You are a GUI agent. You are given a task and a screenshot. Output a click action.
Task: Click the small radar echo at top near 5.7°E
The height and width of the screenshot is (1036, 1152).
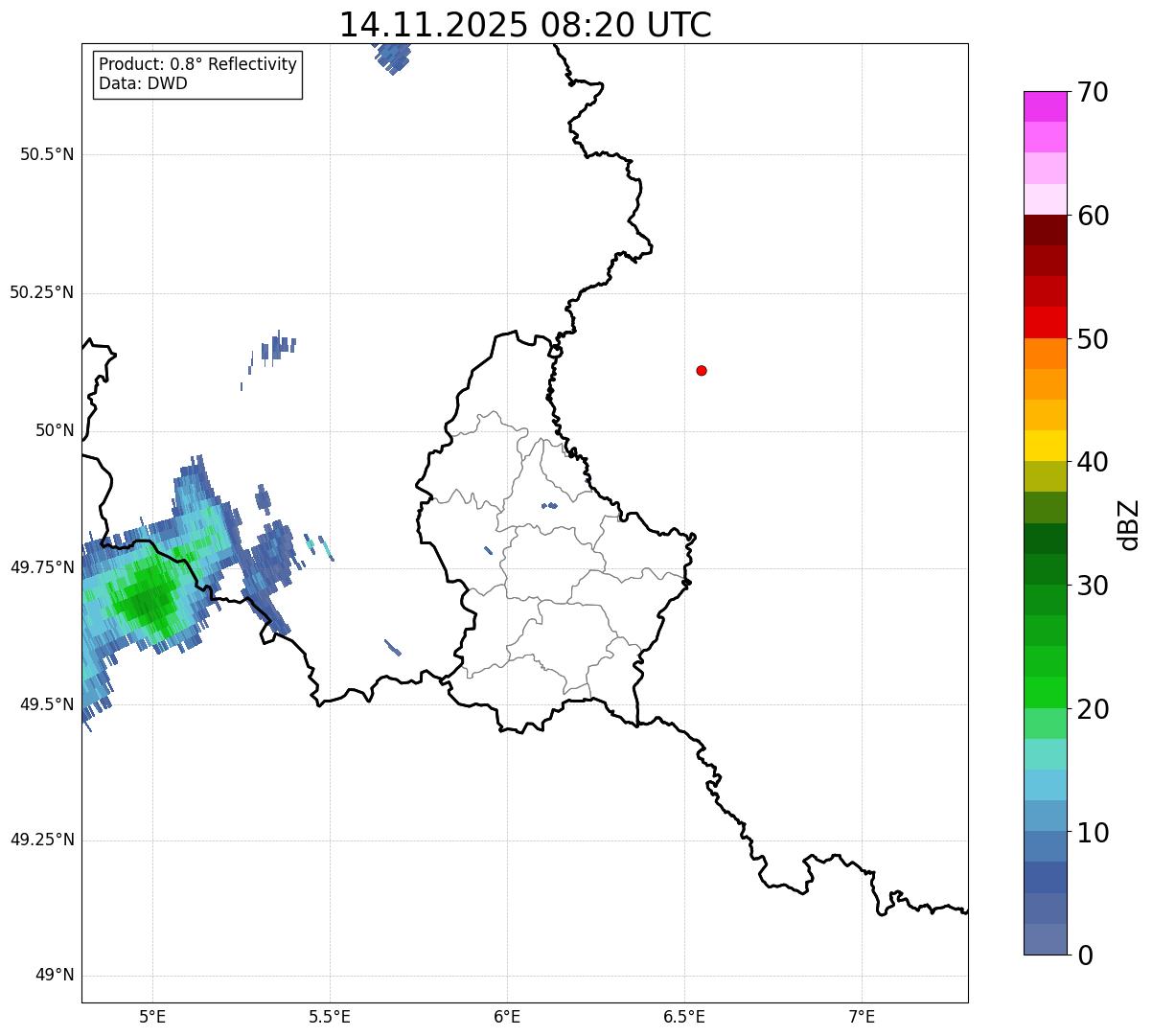coord(393,58)
